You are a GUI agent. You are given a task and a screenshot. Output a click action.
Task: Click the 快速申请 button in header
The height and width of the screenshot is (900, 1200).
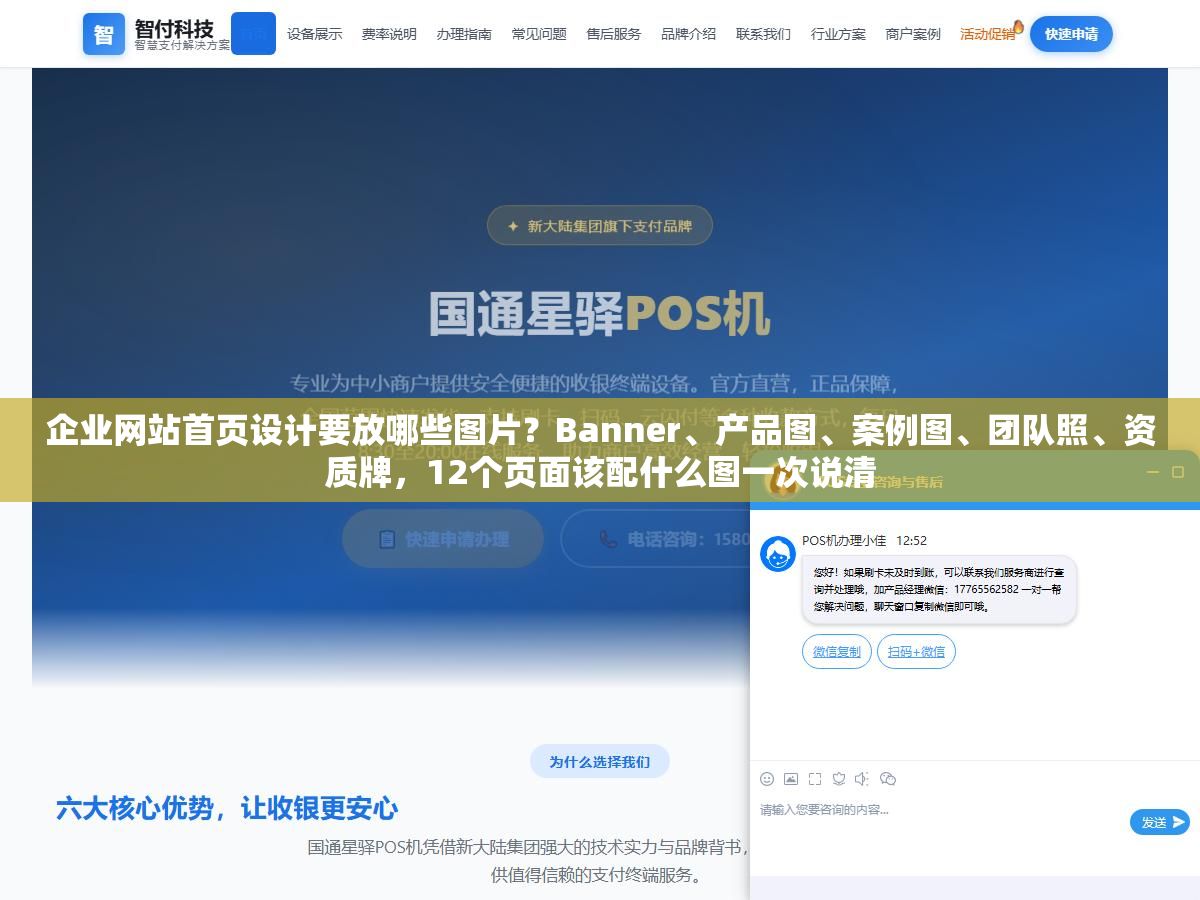tap(1071, 34)
